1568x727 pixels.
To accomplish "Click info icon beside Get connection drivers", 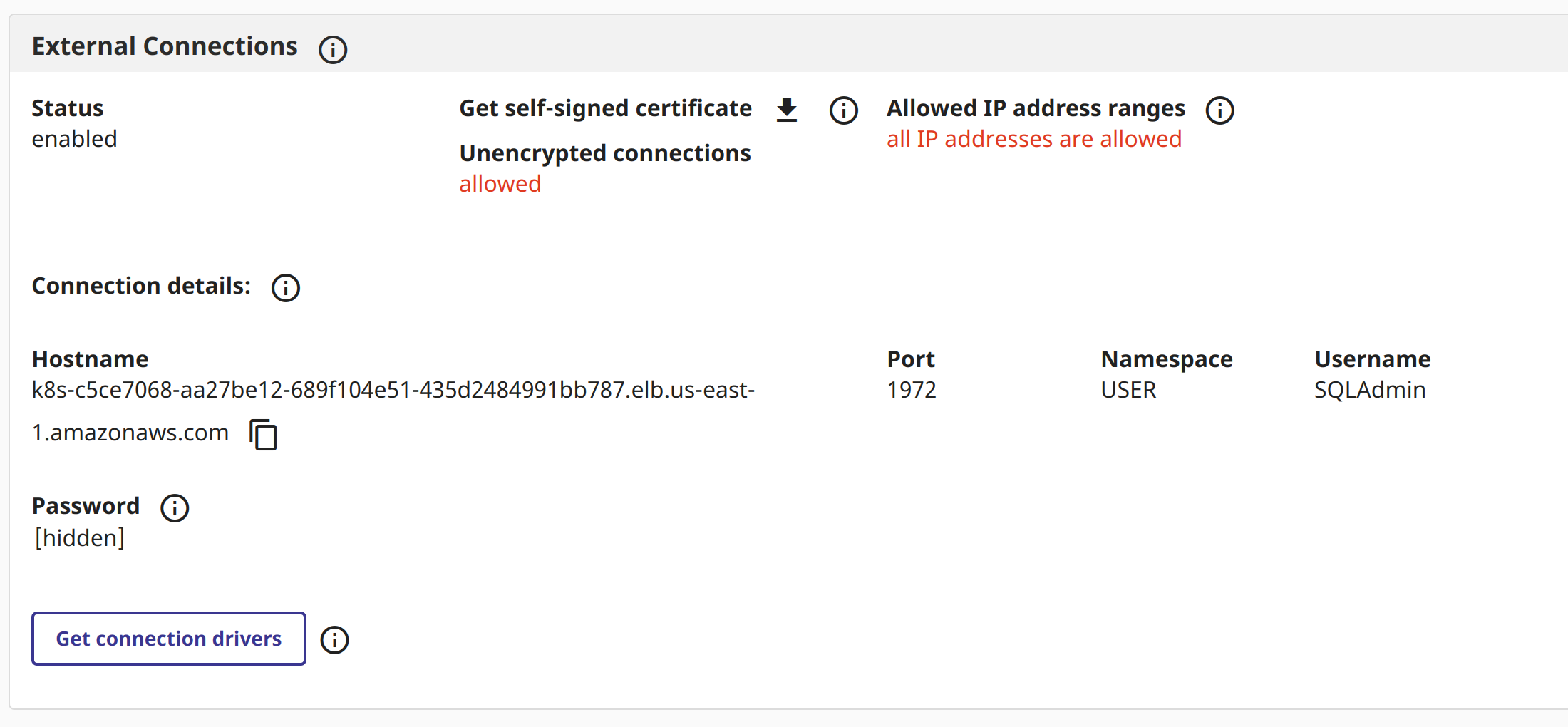I will [334, 640].
